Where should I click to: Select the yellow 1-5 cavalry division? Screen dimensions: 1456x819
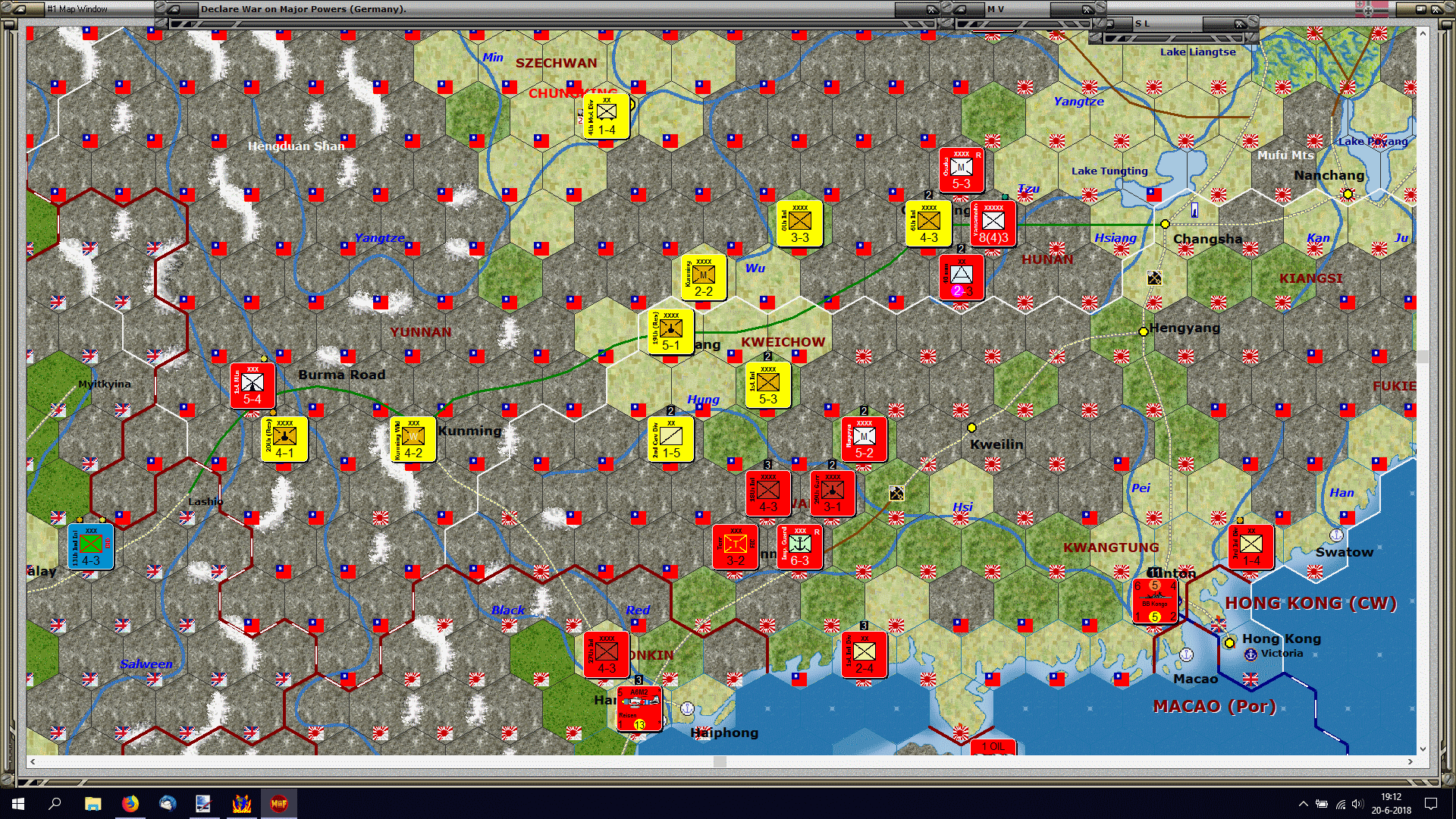(x=671, y=439)
